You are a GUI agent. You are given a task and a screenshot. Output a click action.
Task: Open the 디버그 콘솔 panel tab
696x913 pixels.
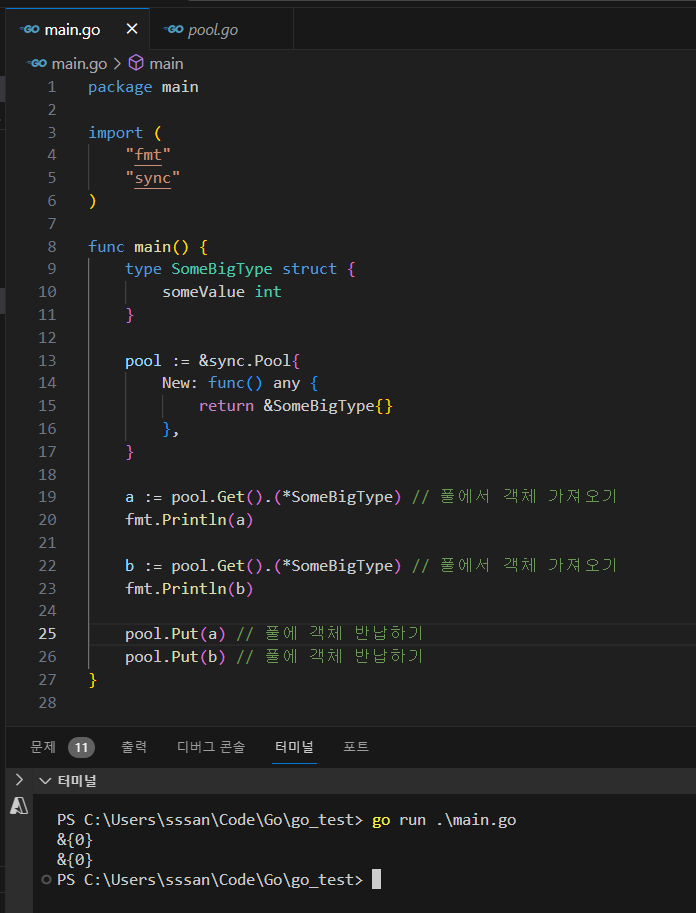click(x=211, y=747)
